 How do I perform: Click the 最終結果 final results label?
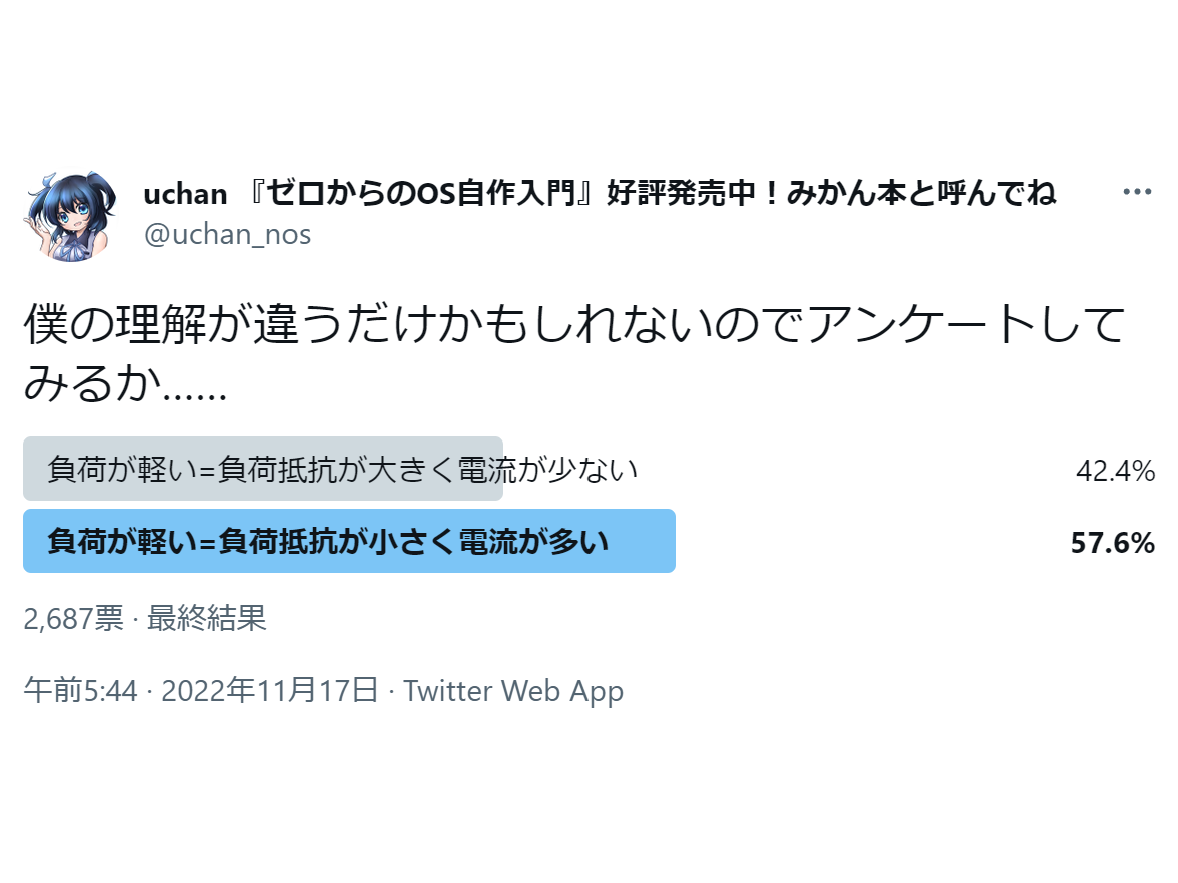click(207, 619)
